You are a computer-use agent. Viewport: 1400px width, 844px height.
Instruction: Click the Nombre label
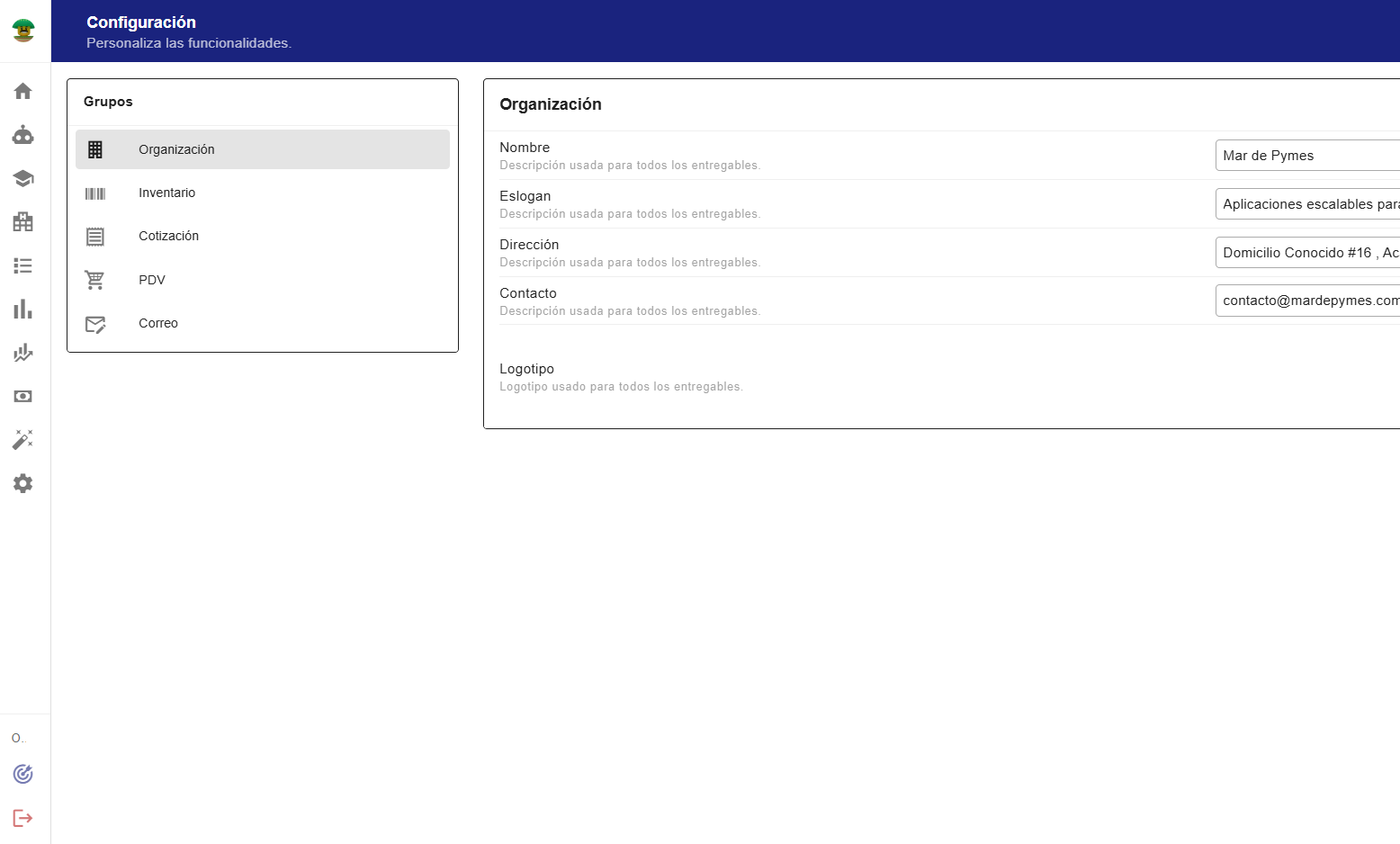[525, 148]
